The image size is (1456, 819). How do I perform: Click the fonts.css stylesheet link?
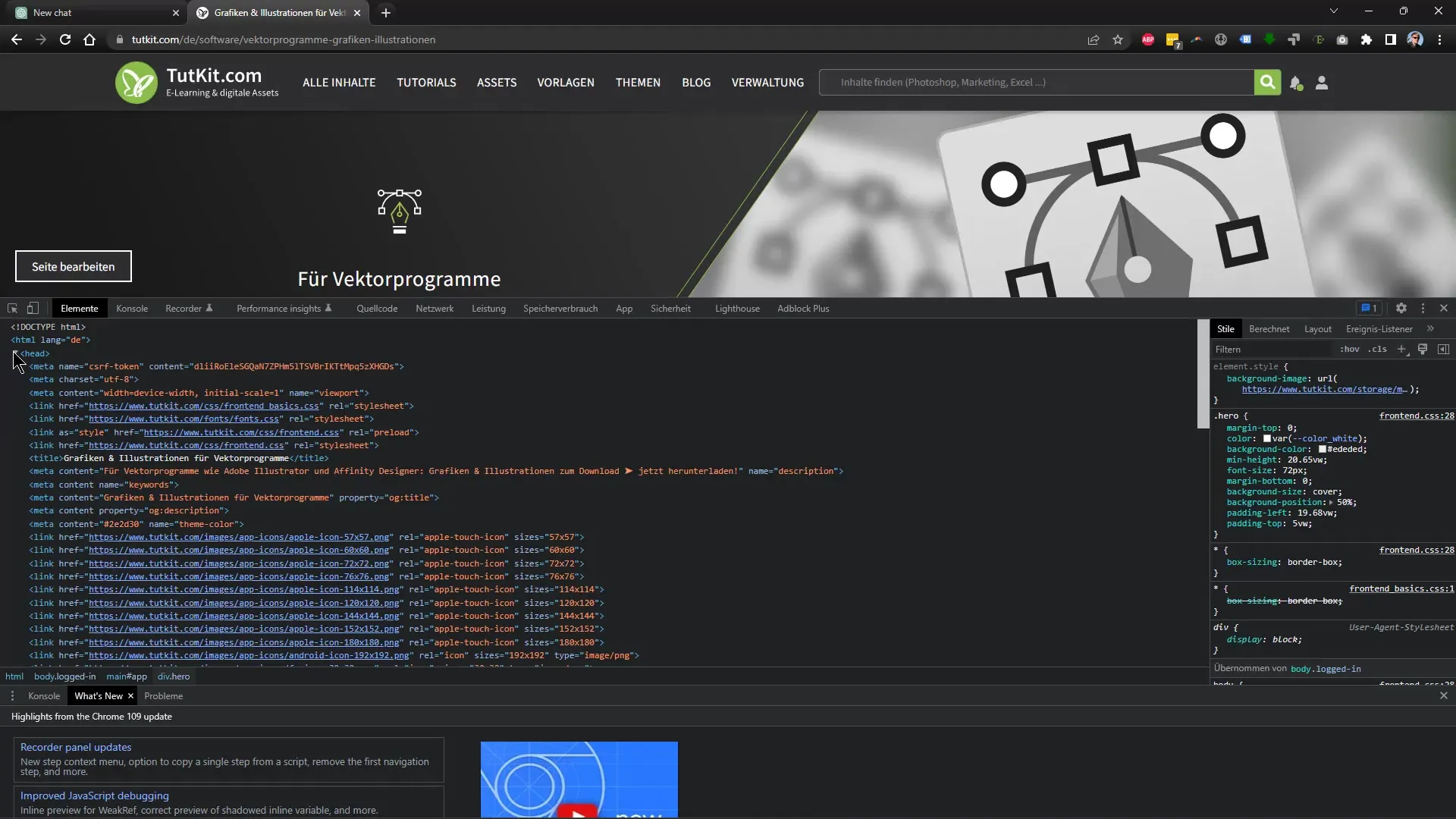pos(184,419)
